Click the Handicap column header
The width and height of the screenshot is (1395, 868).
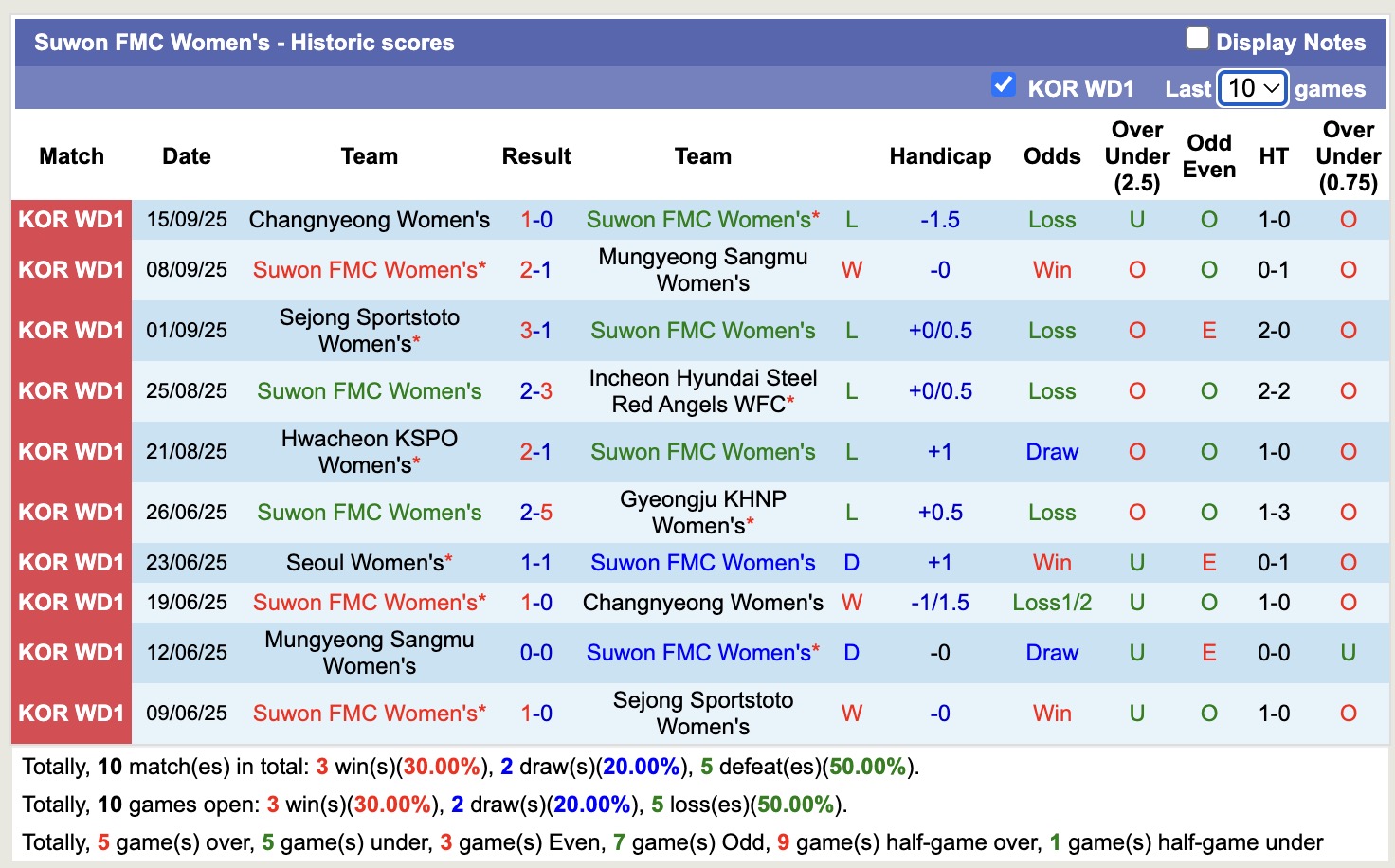939,156
